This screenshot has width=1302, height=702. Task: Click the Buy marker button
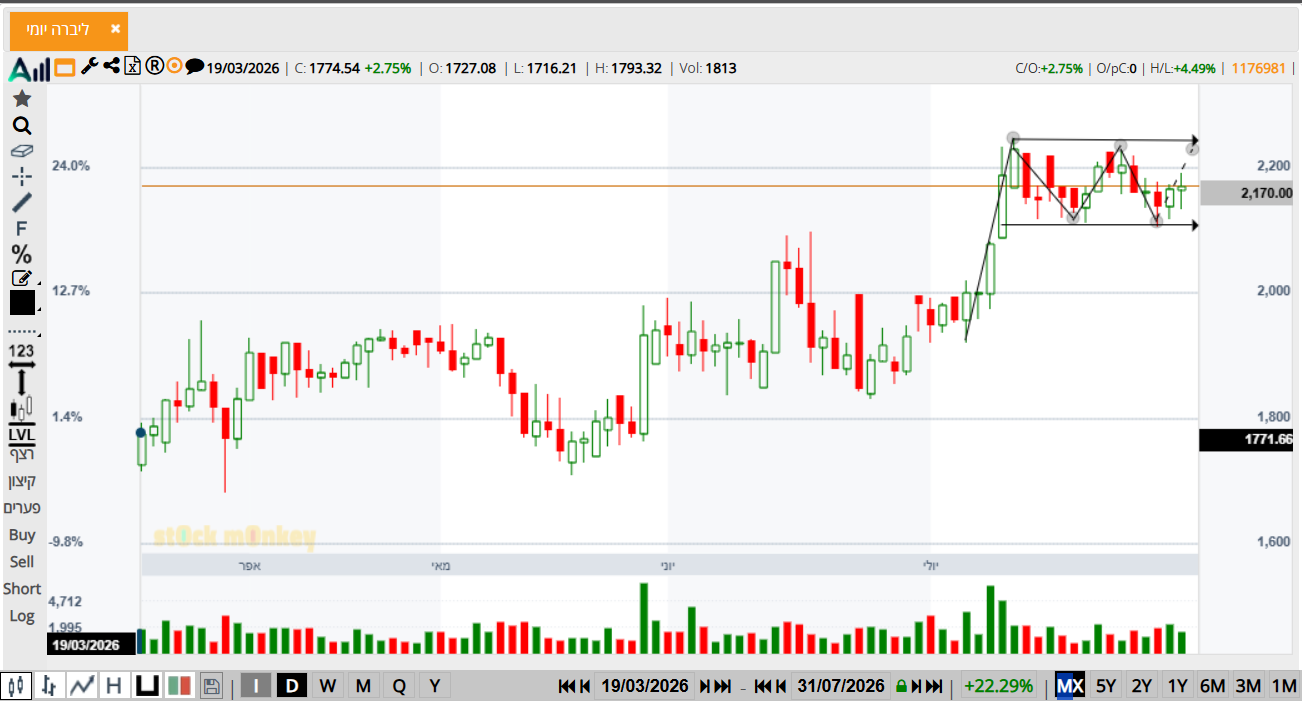click(22, 535)
